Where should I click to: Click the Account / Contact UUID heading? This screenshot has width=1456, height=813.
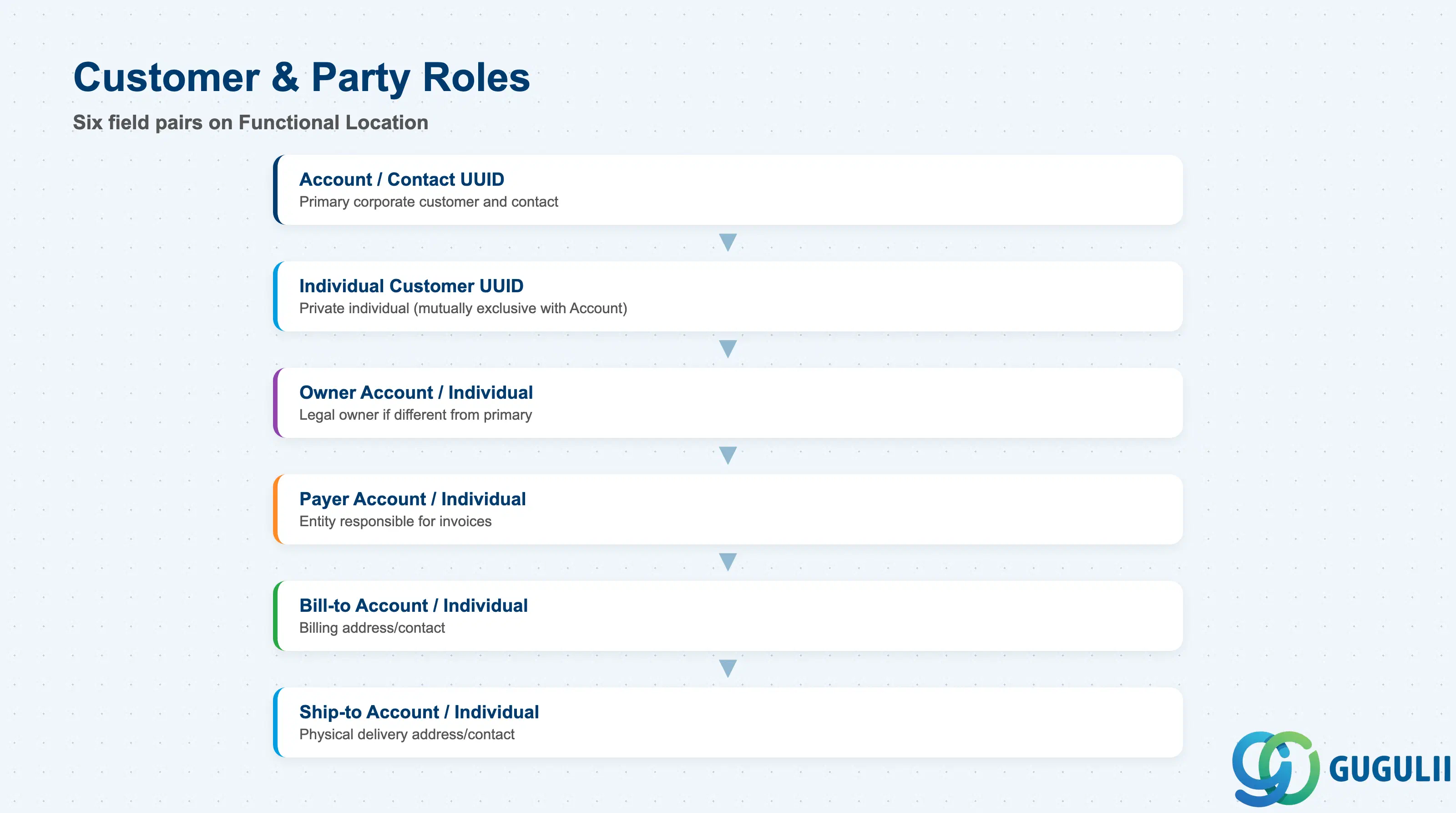401,179
